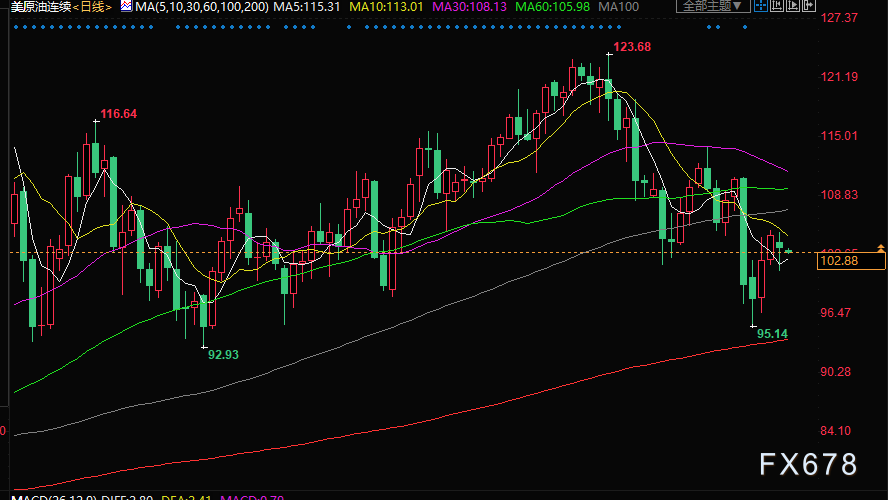Screen dimensions: 888x500
Task: Click the current price tag 102.88
Action: pos(851,261)
